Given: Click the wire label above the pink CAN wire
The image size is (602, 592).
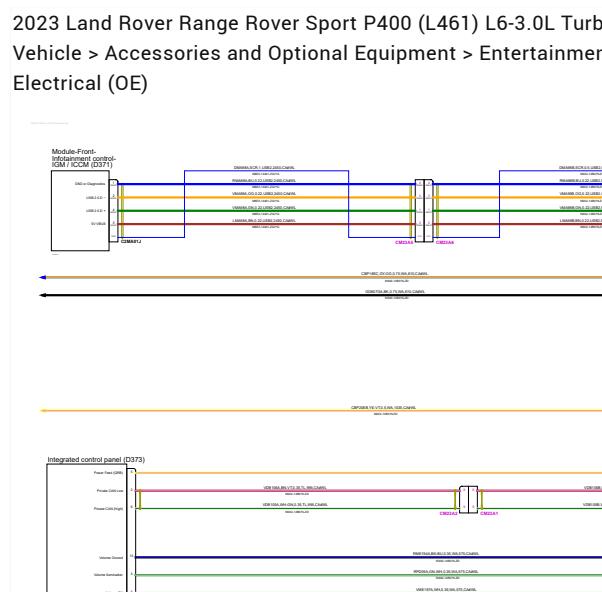Looking at the screenshot, I should [x=295, y=488].
